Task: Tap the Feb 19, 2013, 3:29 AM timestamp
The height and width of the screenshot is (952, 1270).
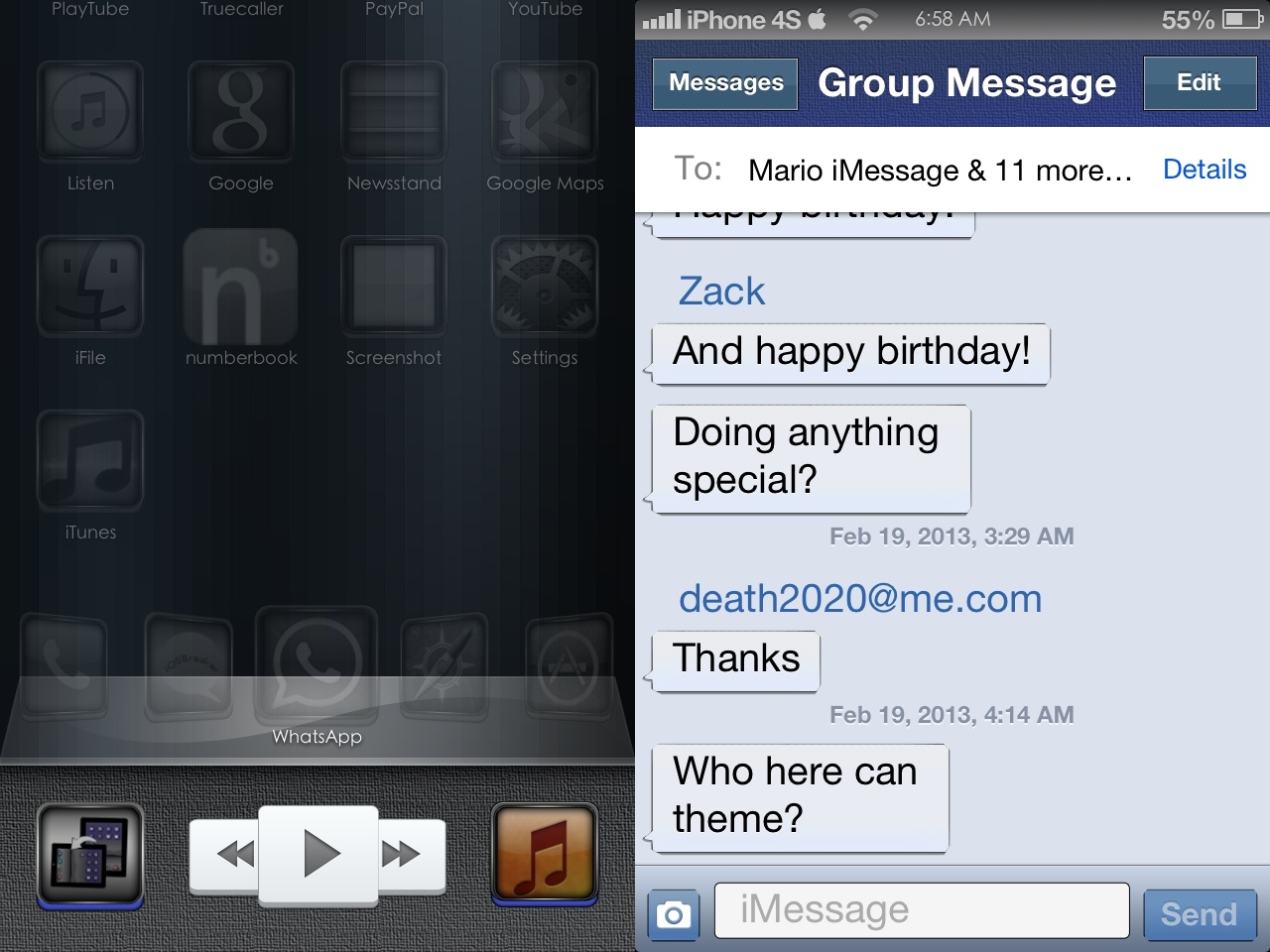Action: click(952, 536)
